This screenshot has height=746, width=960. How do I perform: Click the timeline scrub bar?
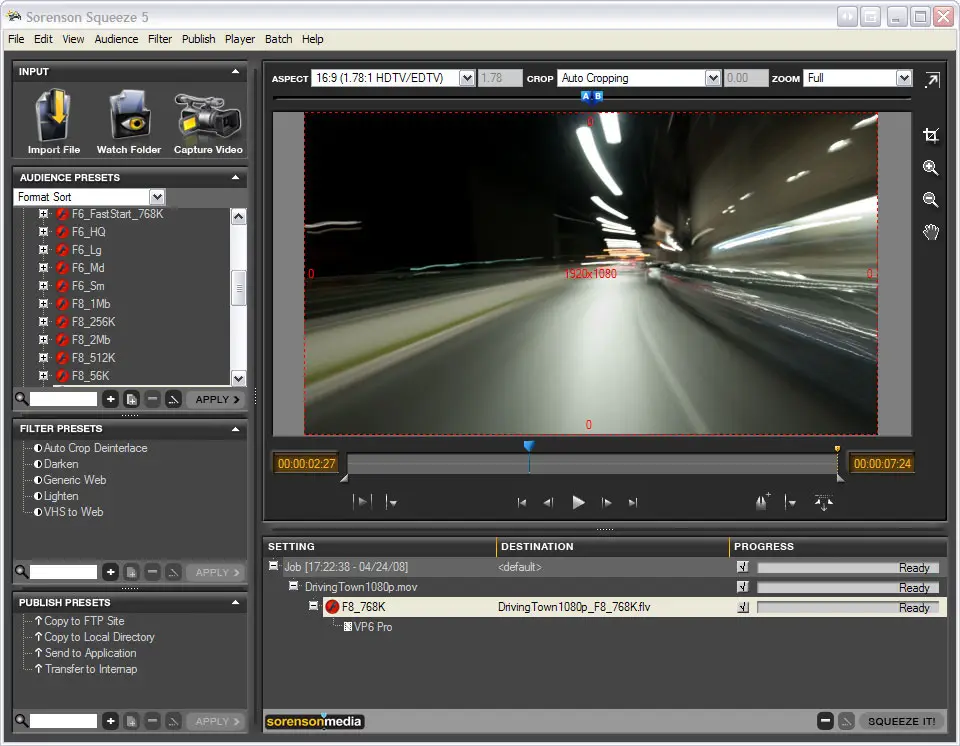tap(592, 464)
